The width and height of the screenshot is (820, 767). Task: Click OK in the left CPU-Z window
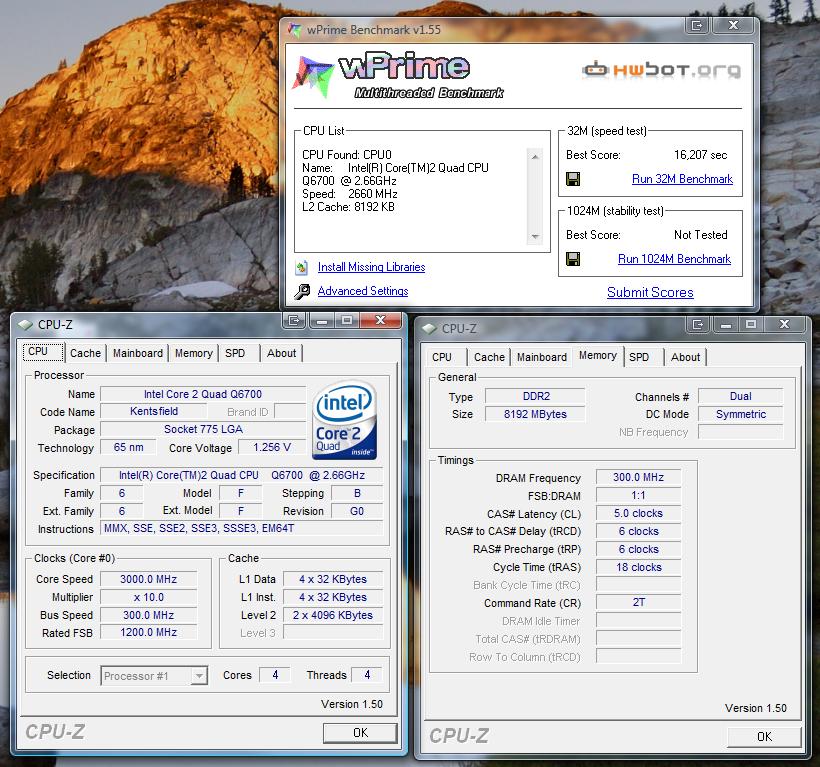(360, 732)
